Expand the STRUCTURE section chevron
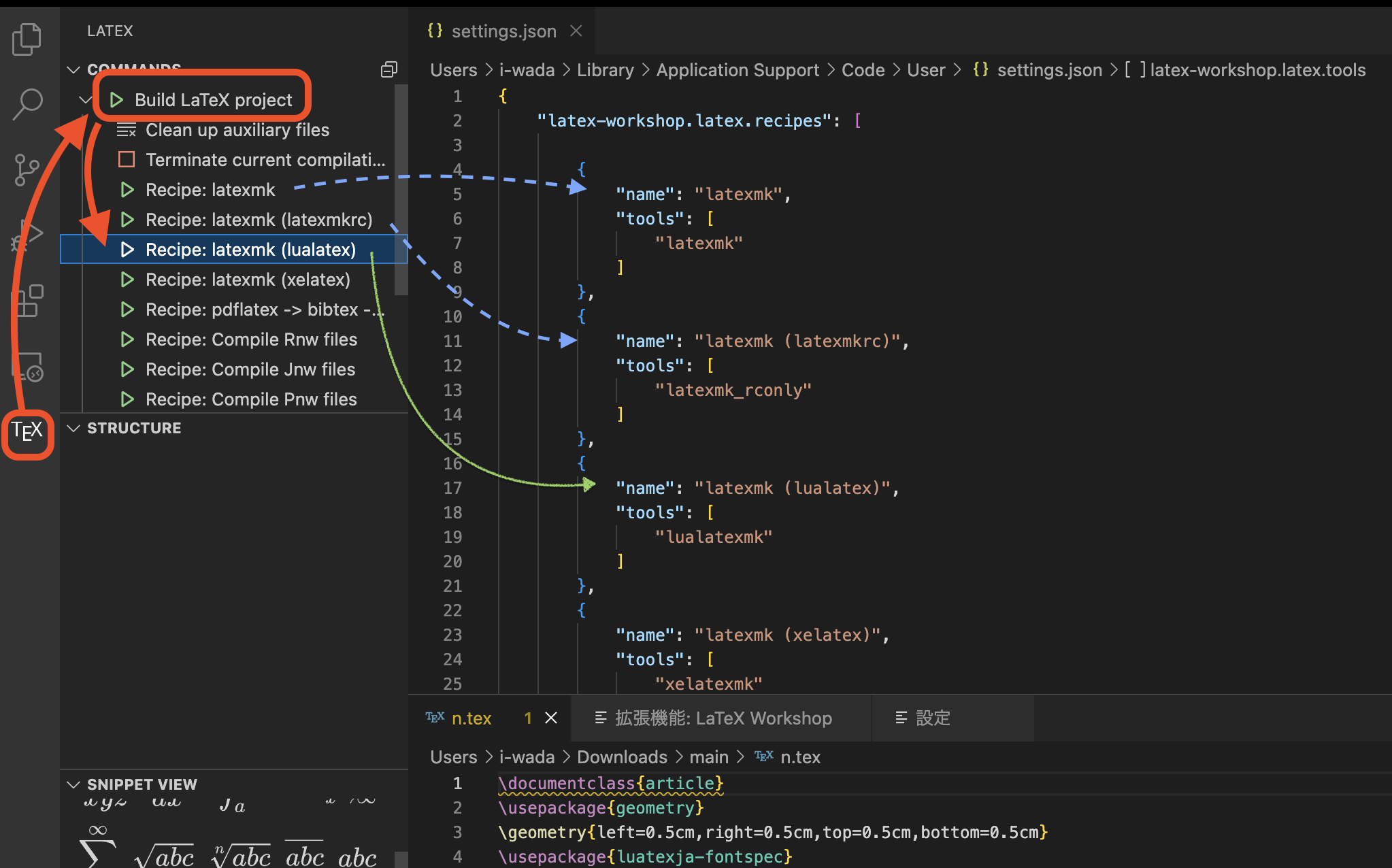The height and width of the screenshot is (868, 1392). [x=73, y=428]
